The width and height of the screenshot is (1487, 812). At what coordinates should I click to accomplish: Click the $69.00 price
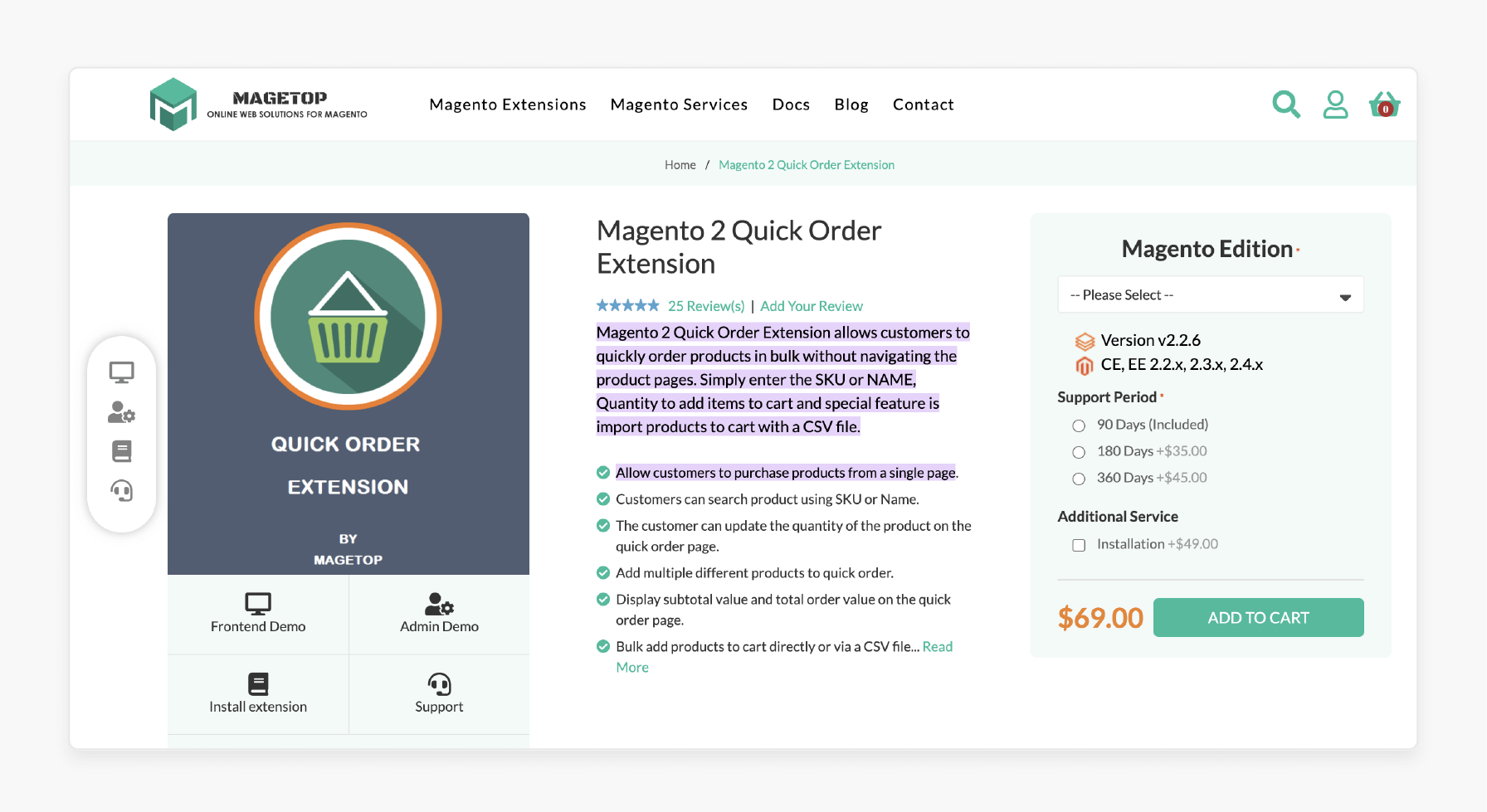click(x=1100, y=618)
